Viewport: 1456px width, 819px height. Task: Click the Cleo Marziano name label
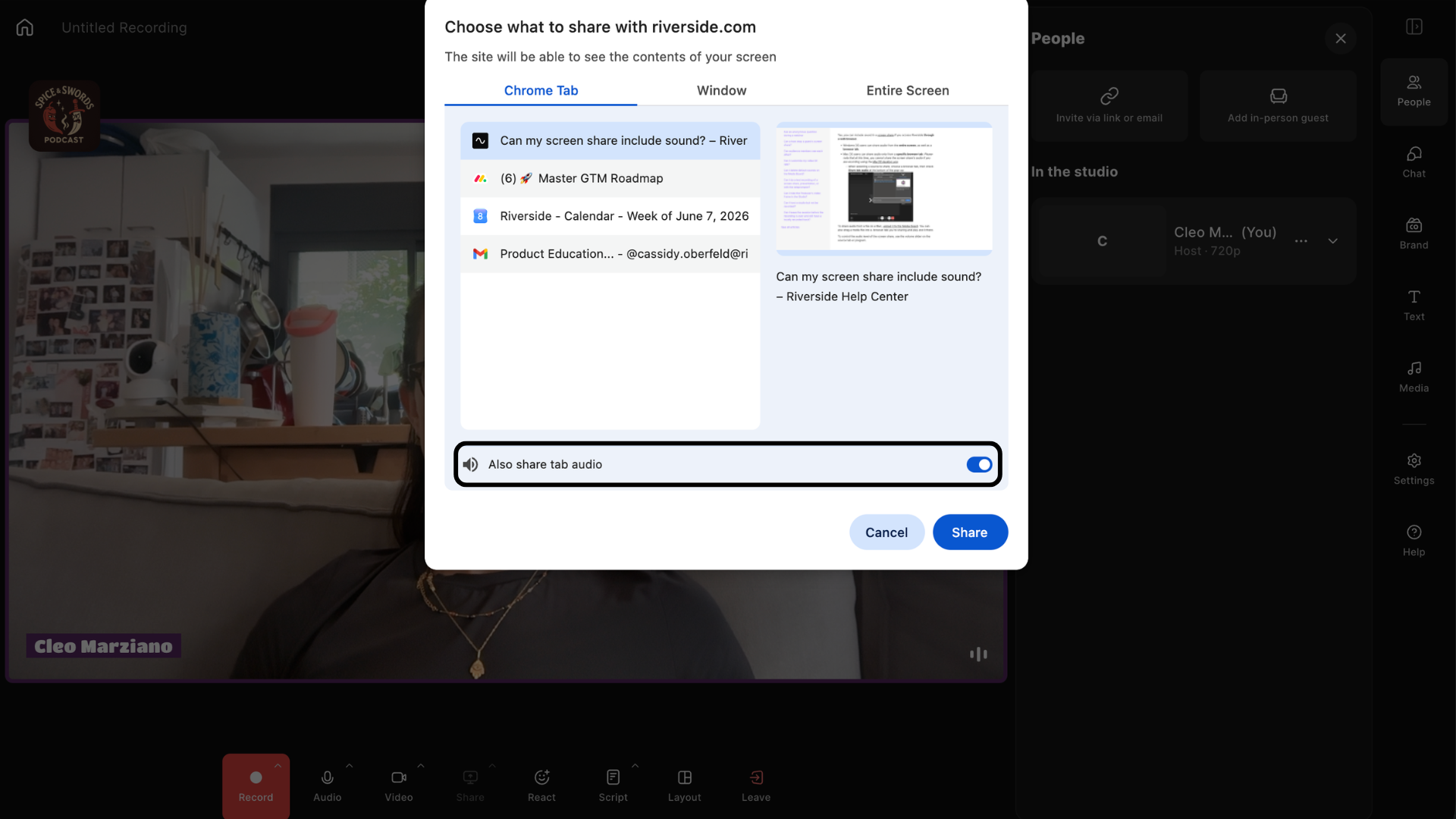(x=104, y=646)
